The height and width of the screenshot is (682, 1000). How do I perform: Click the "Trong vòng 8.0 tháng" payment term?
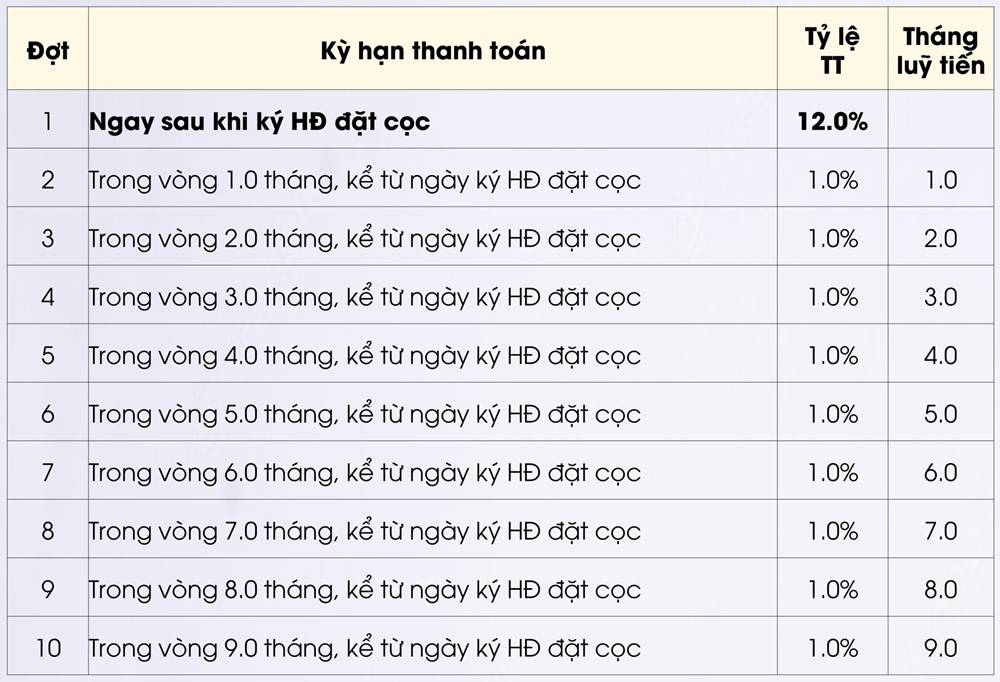click(x=364, y=589)
